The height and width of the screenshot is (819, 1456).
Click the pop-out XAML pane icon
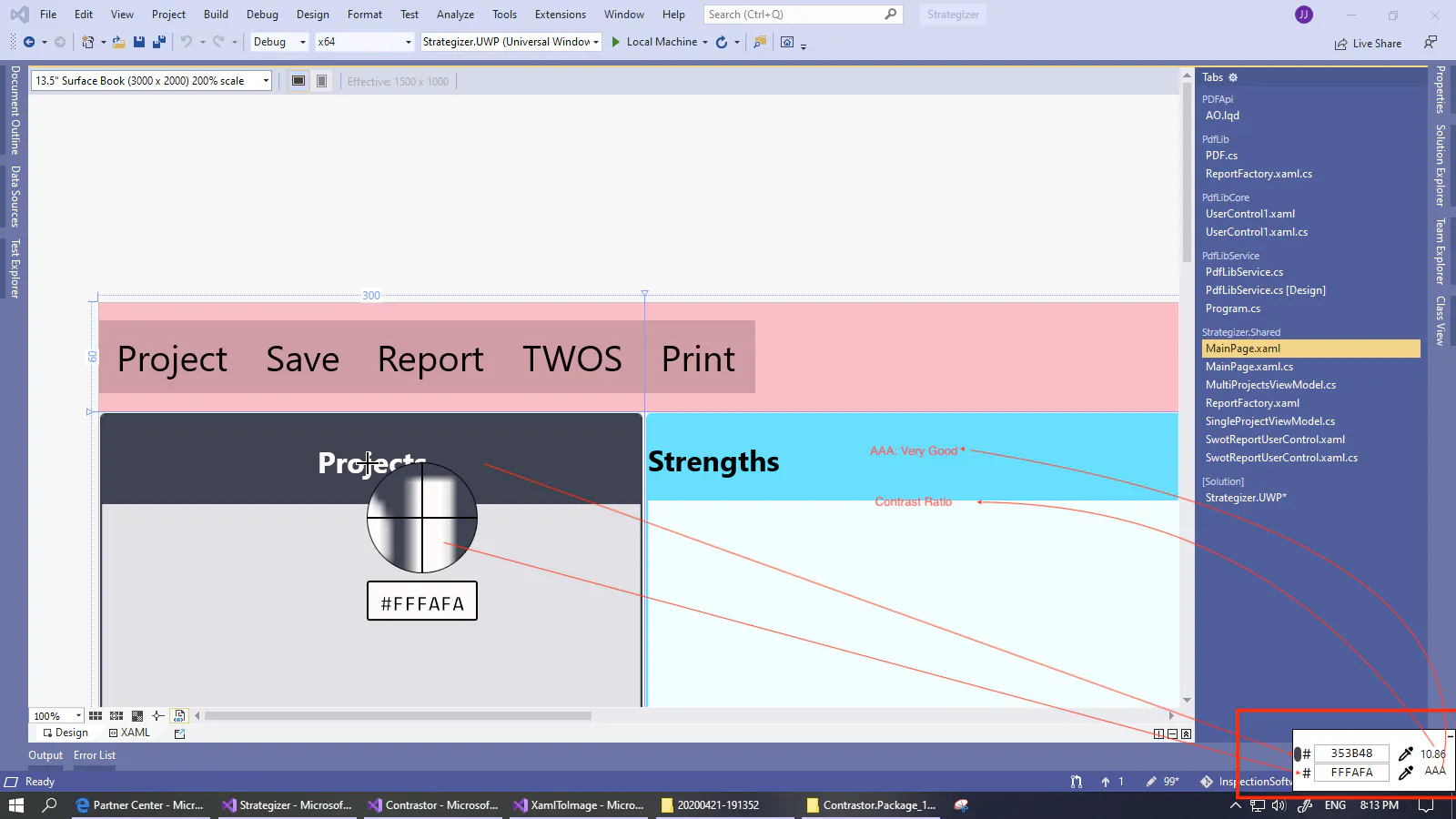[x=179, y=733]
